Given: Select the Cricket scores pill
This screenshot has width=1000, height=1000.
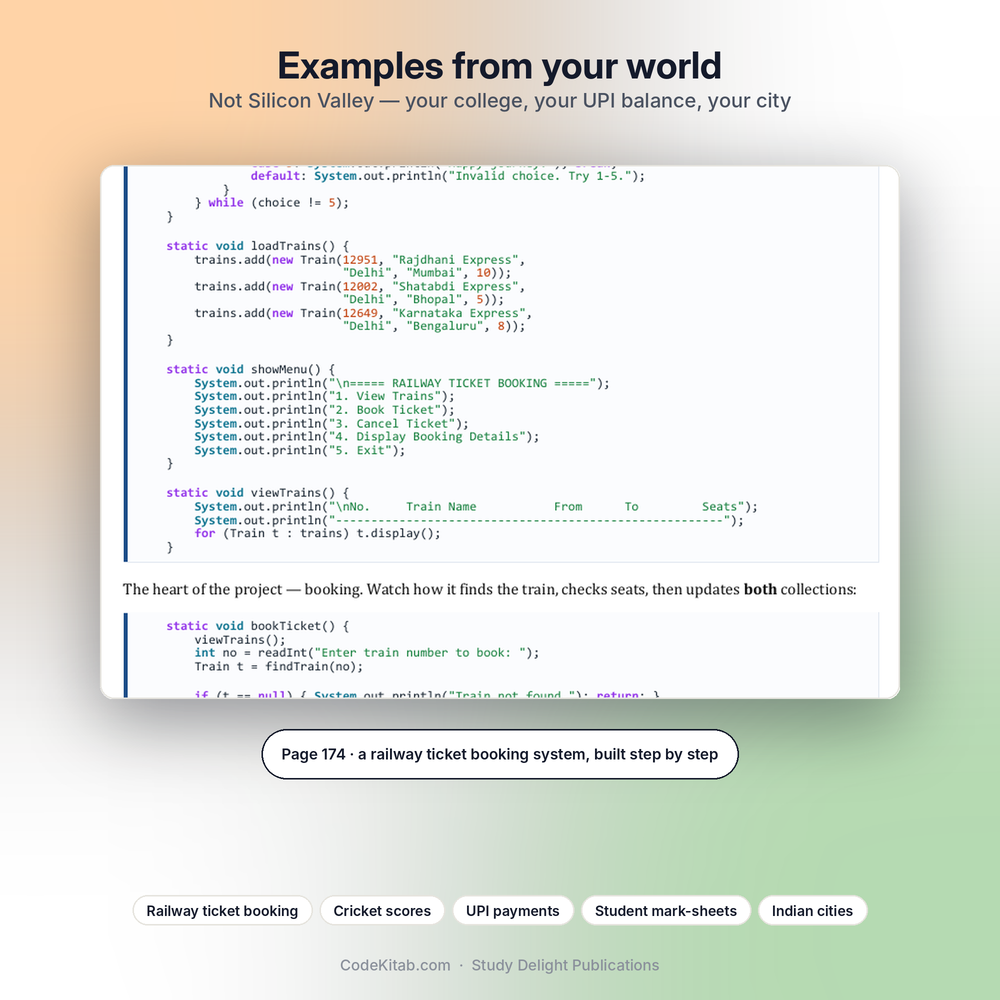Looking at the screenshot, I should click(382, 911).
